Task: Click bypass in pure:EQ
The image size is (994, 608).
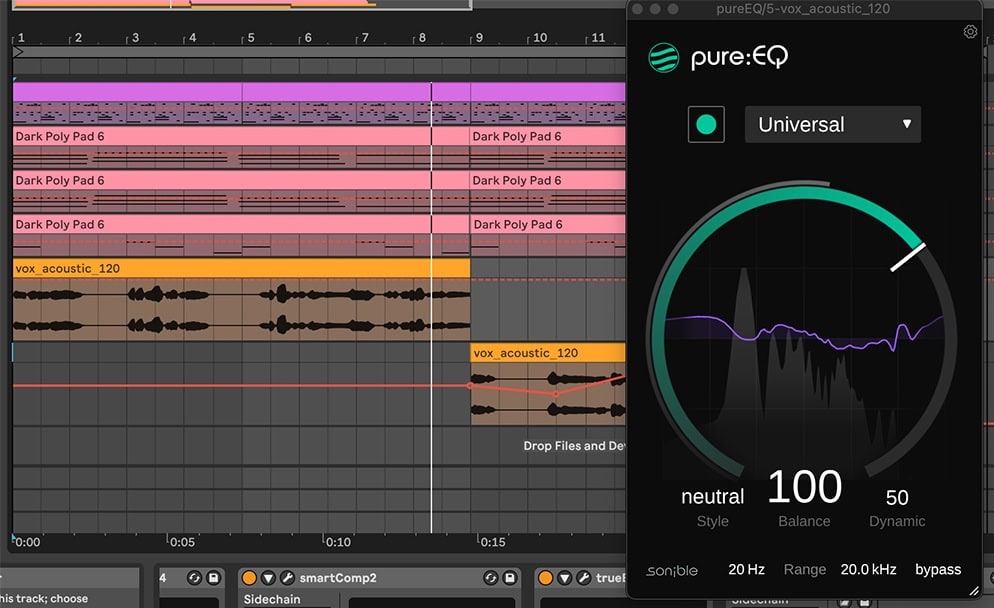Action: tap(938, 569)
